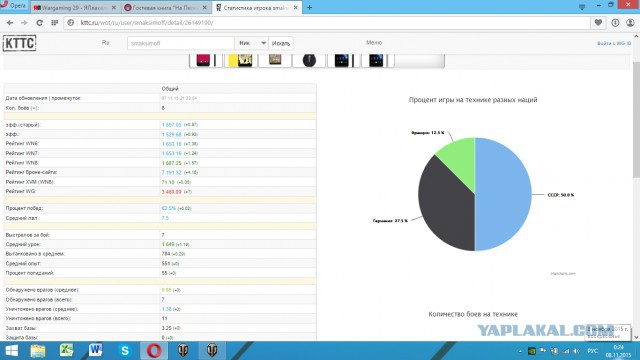The height and width of the screenshot is (360, 640).
Task: Open a new tab with plus button
Action: click(x=309, y=7)
